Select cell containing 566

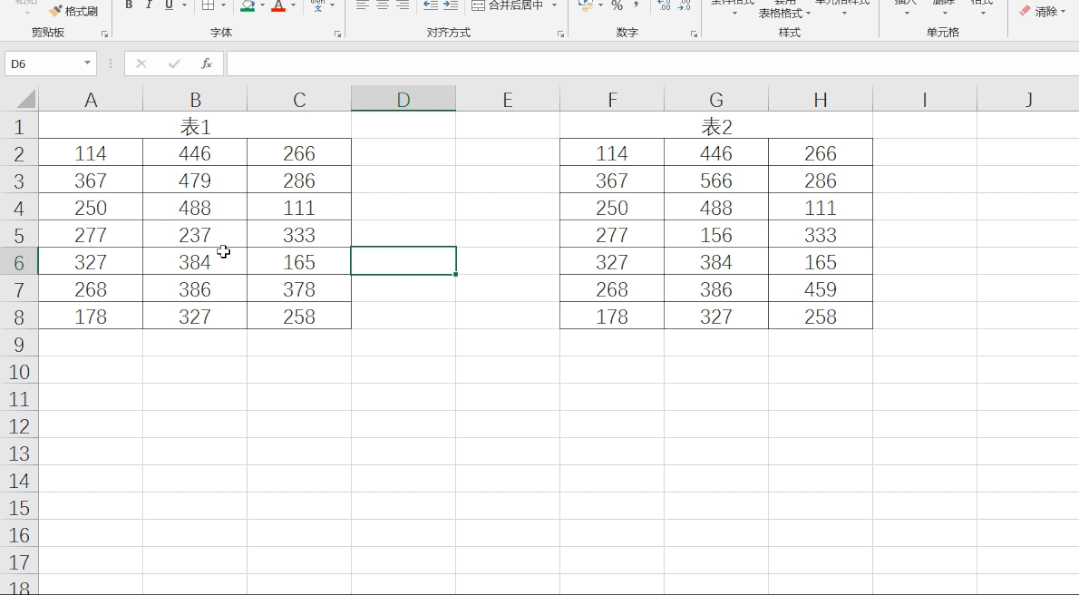click(716, 180)
